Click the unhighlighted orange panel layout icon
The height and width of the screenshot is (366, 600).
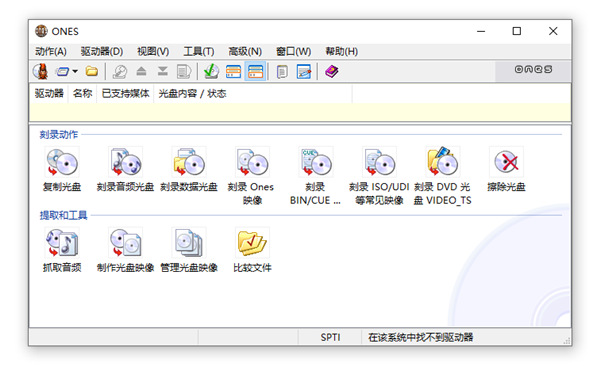[x=233, y=71]
